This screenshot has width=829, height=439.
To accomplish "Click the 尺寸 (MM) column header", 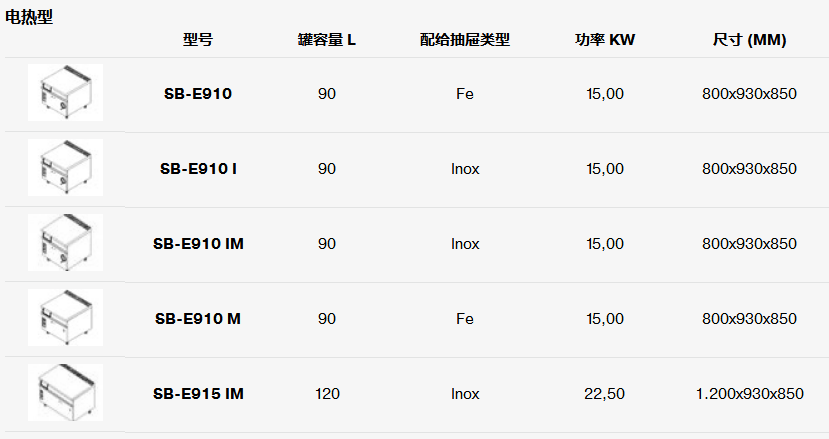I will pyautogui.click(x=749, y=40).
